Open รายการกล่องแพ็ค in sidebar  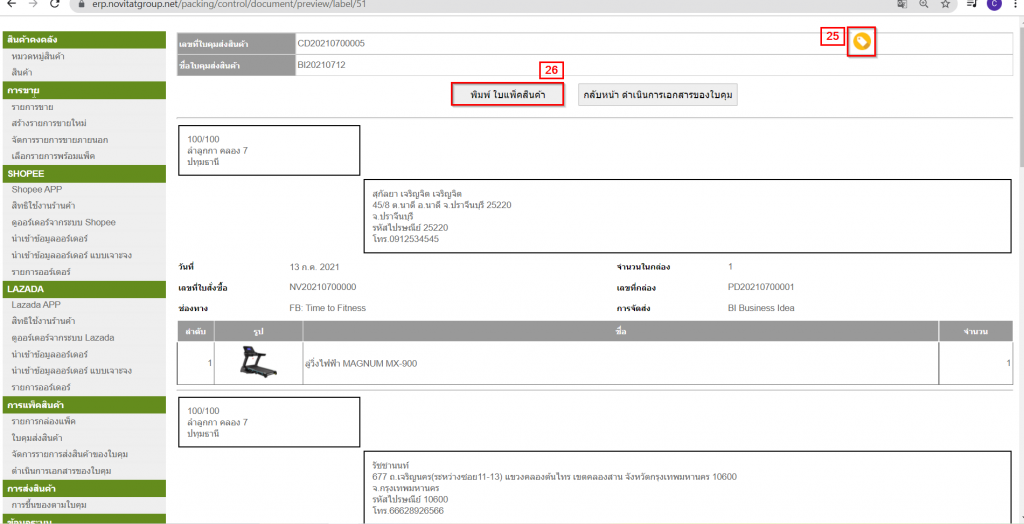[x=43, y=421]
